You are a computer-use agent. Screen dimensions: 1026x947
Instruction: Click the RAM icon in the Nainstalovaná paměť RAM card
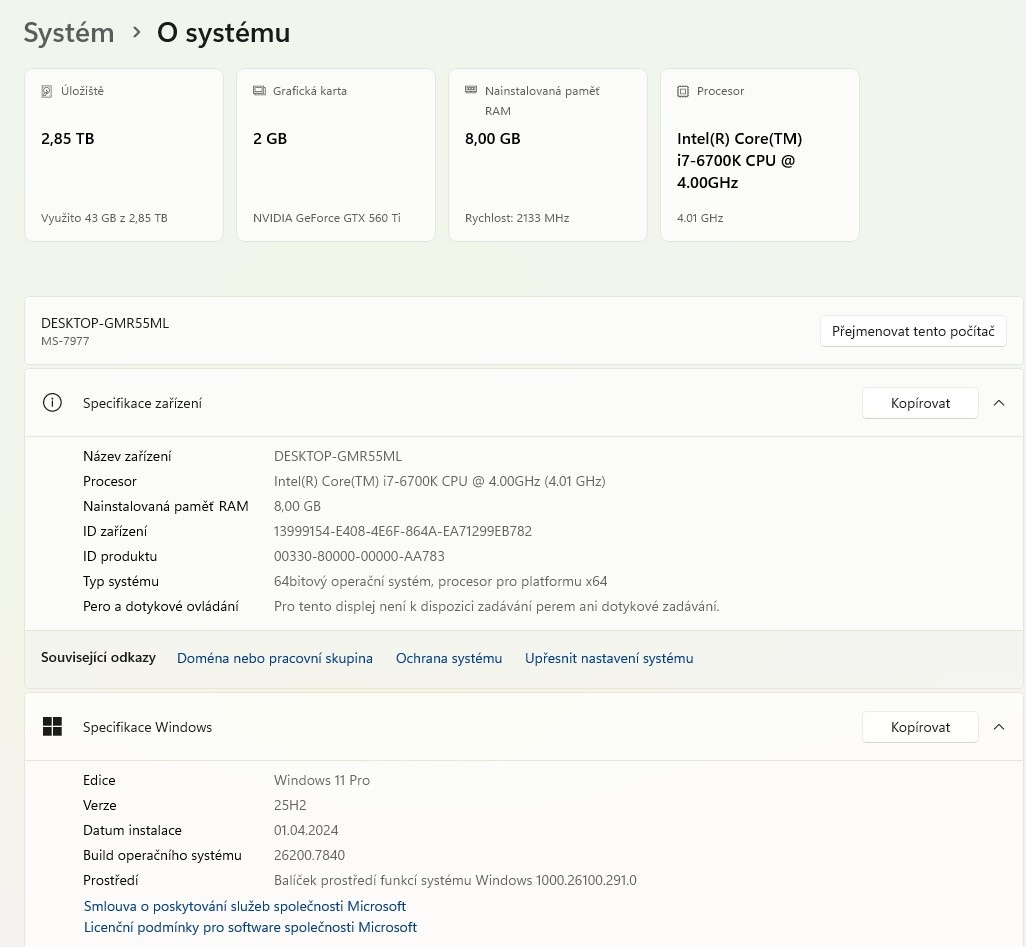click(470, 90)
